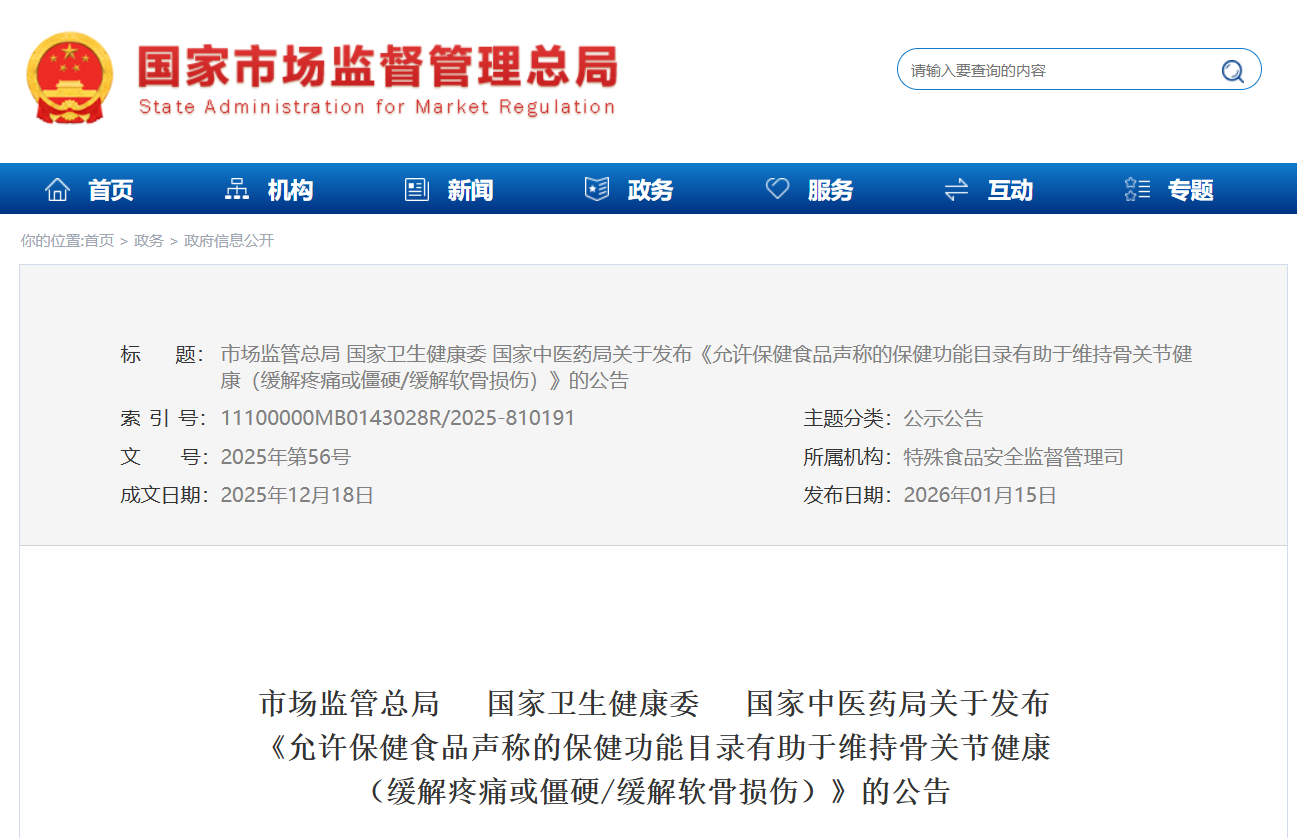
Task: Open 政府信息公开 from the breadcrumb
Action: (x=228, y=240)
